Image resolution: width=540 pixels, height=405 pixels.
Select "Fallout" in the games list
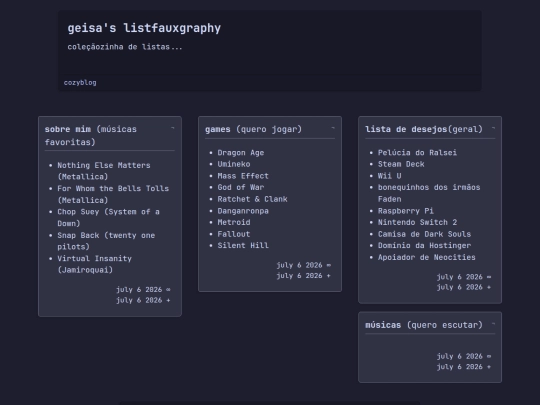coord(234,234)
